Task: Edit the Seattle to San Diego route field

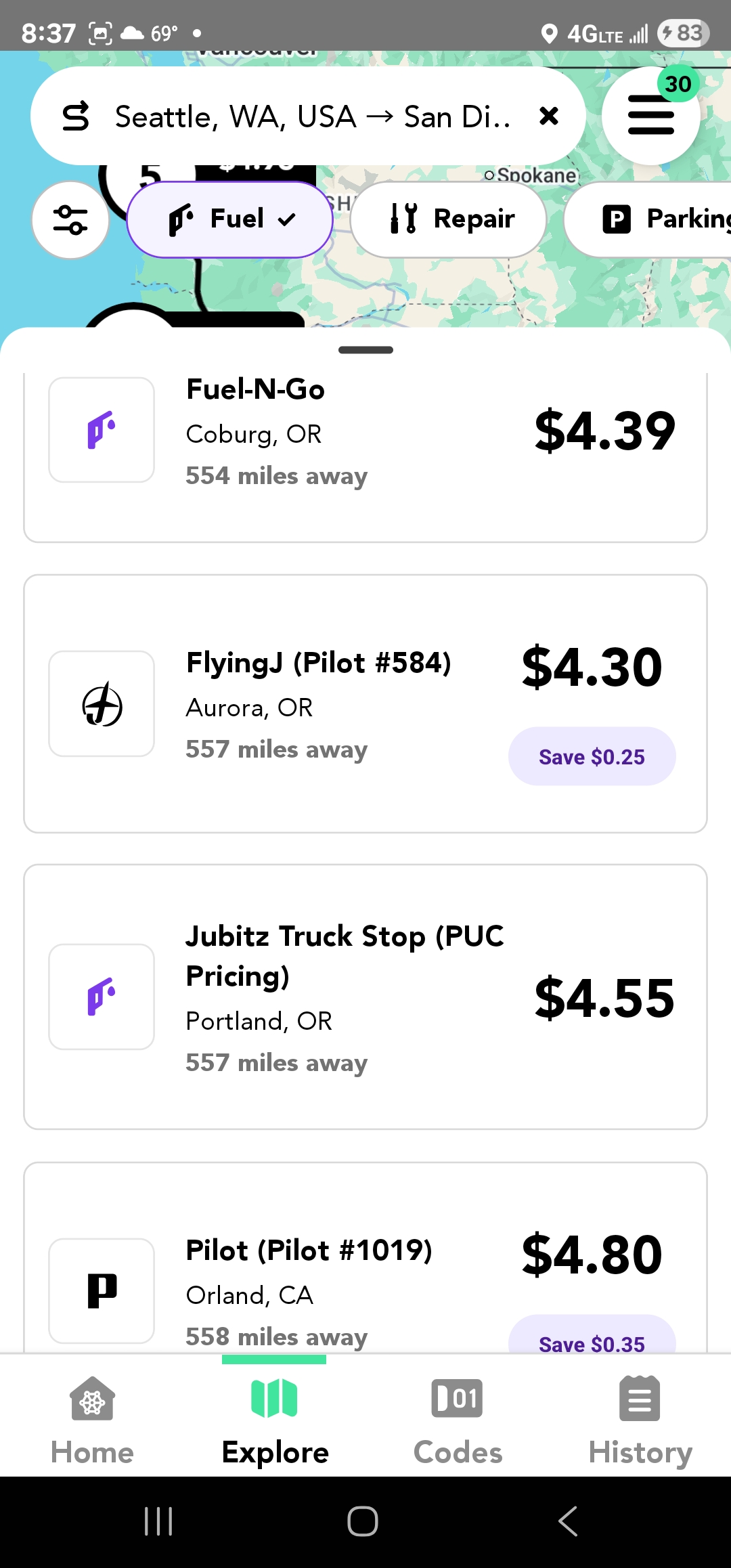Action: click(x=311, y=116)
